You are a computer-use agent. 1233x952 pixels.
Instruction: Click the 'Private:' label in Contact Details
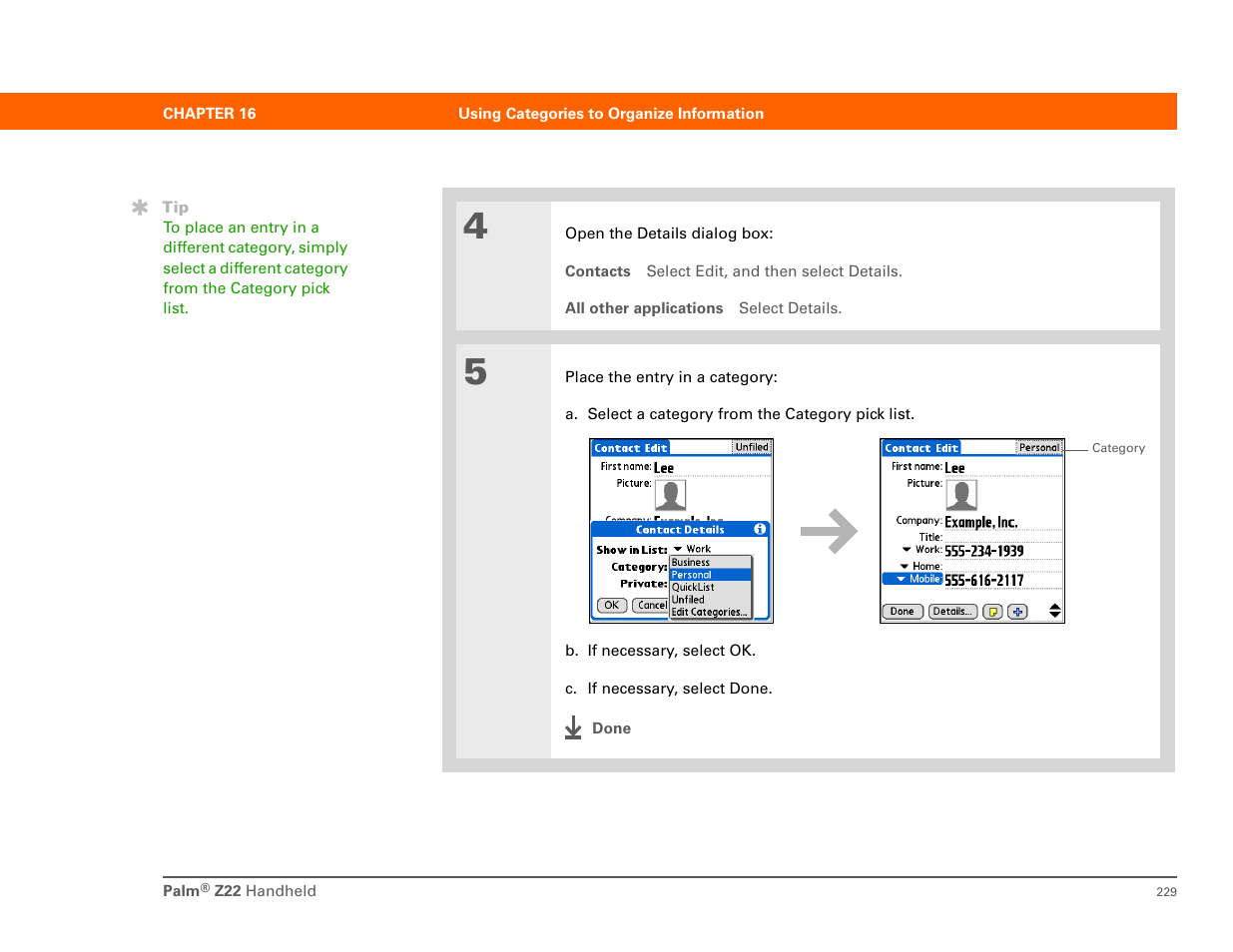point(643,584)
